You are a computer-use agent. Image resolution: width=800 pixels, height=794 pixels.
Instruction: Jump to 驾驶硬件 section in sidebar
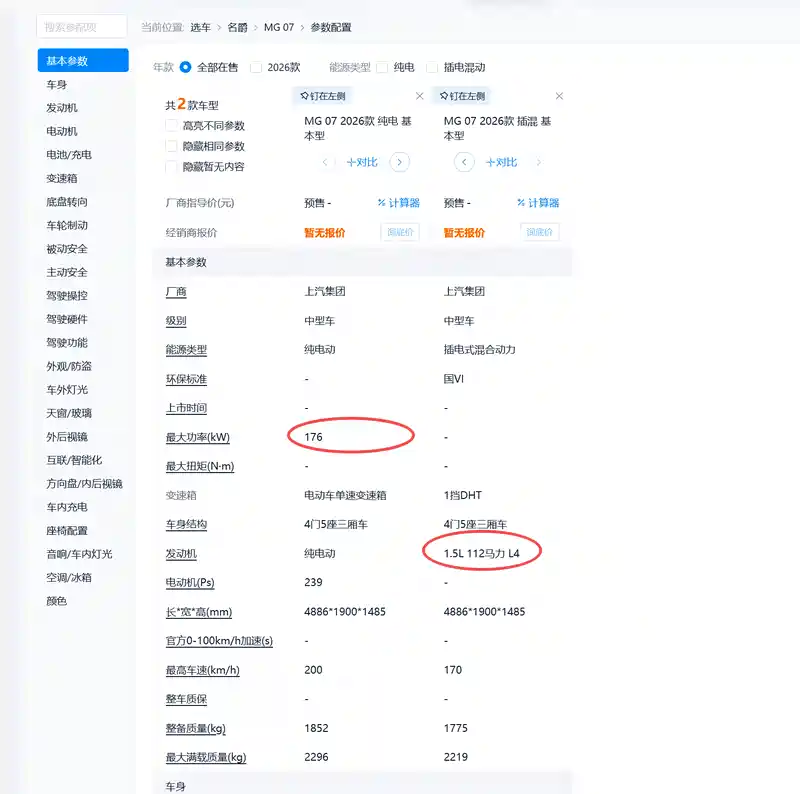67,319
